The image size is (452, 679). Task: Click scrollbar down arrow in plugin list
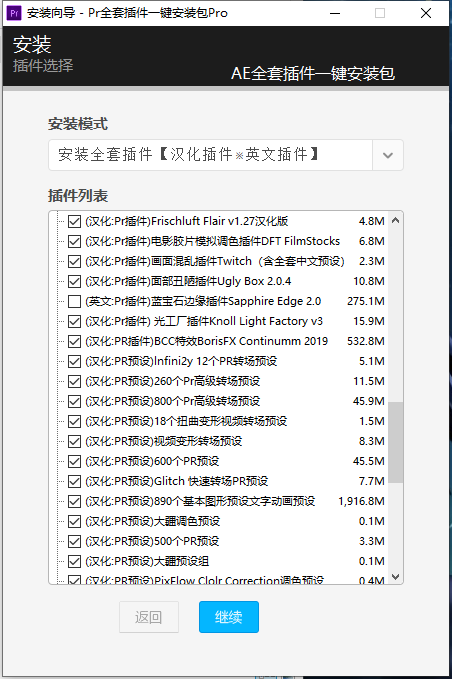pos(395,576)
